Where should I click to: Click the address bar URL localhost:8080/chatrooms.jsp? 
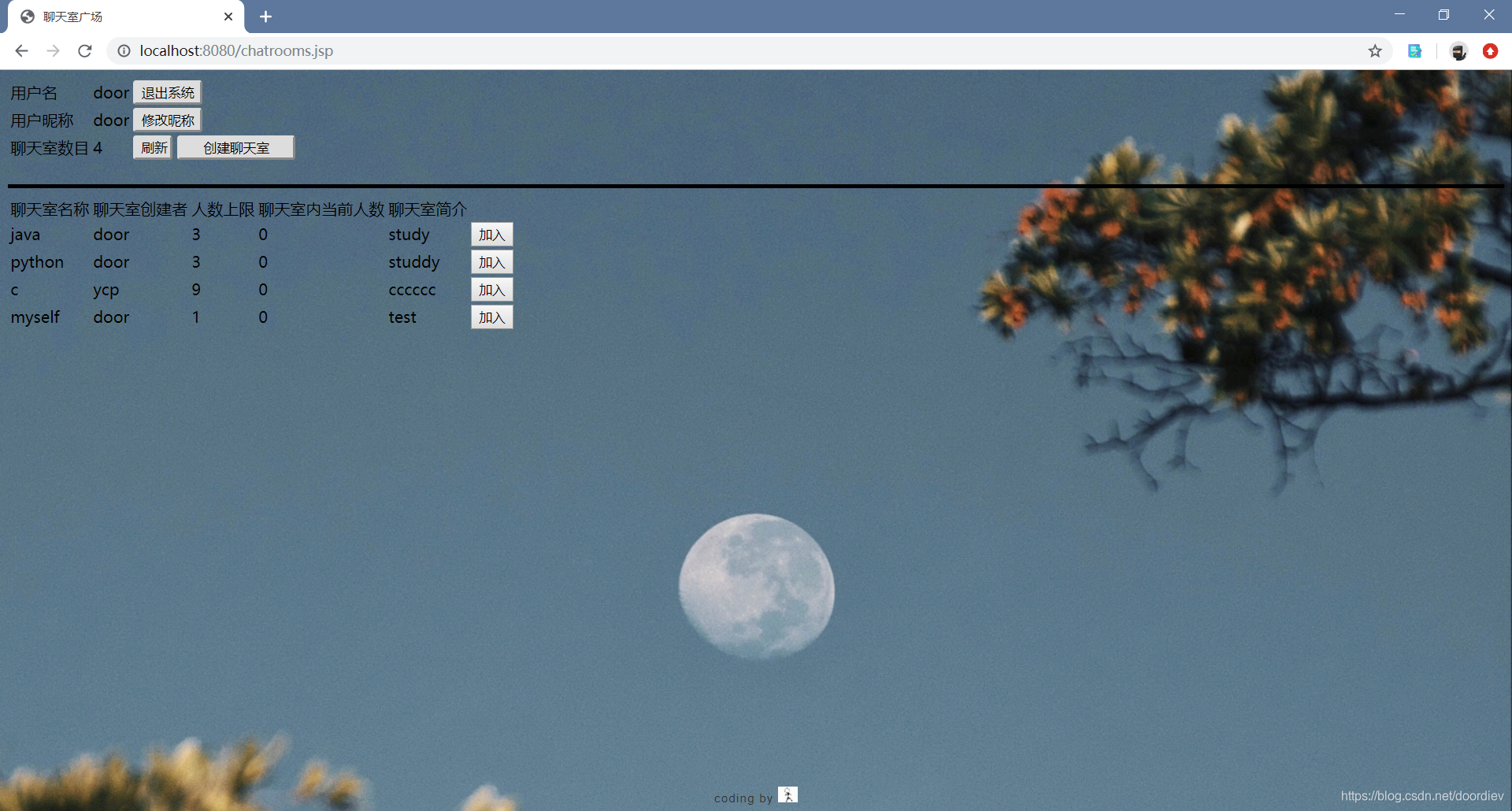[x=236, y=51]
